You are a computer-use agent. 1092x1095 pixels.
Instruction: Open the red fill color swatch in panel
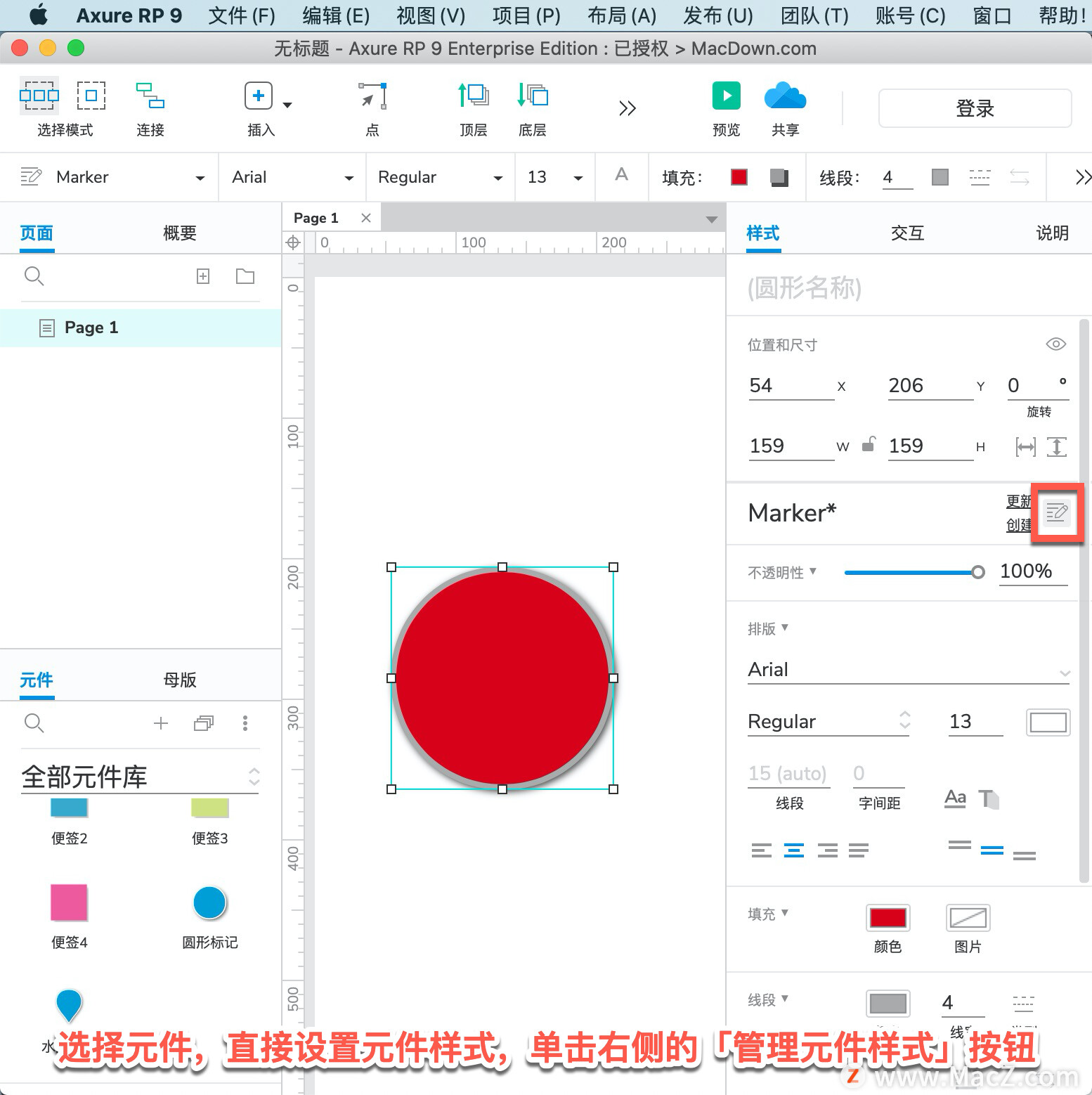pos(888,918)
